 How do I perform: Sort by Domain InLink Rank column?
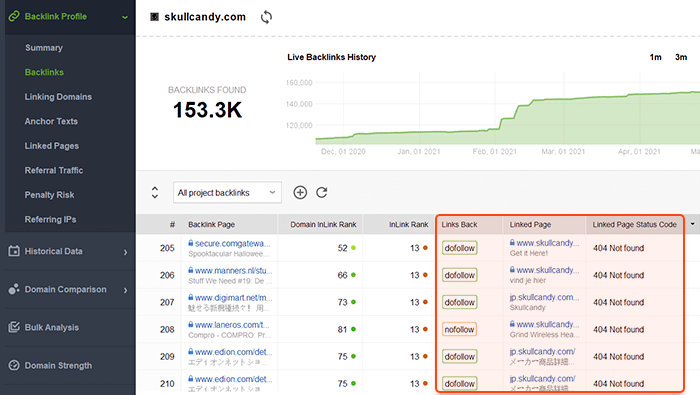pyautogui.click(x=323, y=225)
